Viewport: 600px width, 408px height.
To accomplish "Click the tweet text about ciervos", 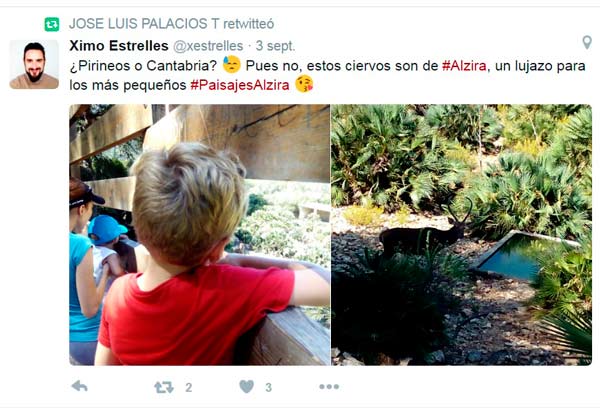I will (x=328, y=75).
